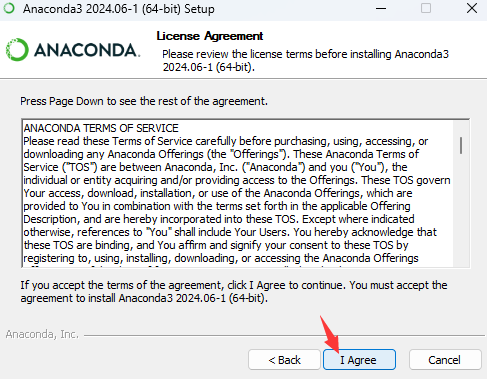Click the greyed-out maximize icon
This screenshot has height=379, width=487.
(x=426, y=8)
